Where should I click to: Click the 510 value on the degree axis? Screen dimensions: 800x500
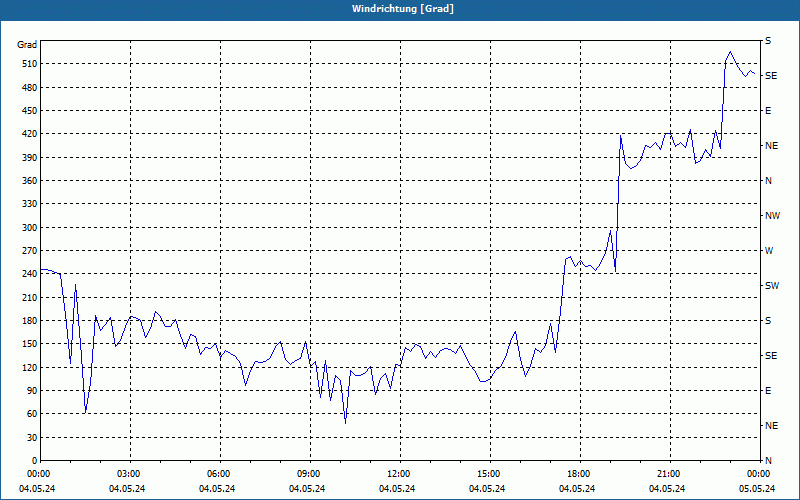[29, 64]
